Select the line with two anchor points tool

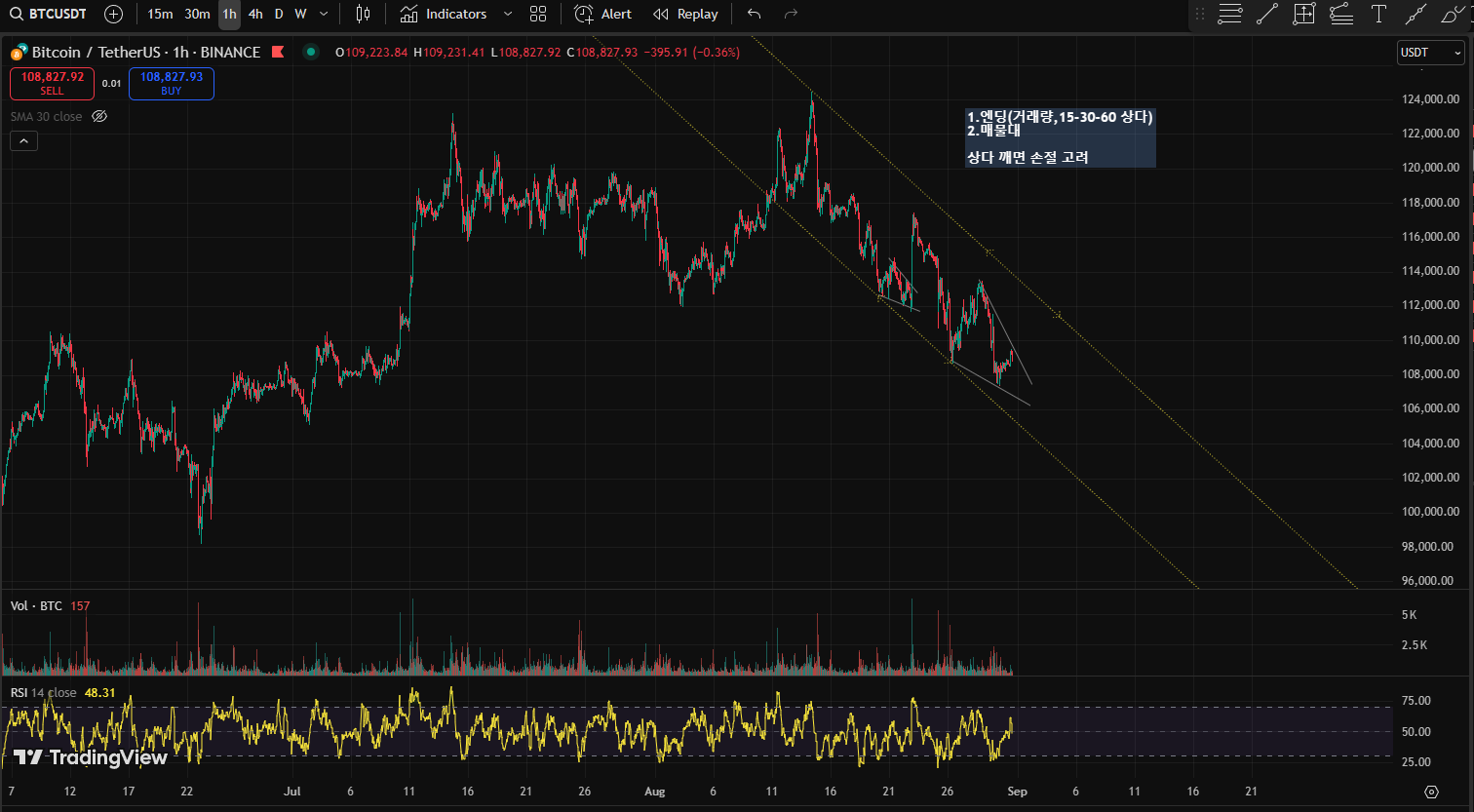[x=1416, y=14]
